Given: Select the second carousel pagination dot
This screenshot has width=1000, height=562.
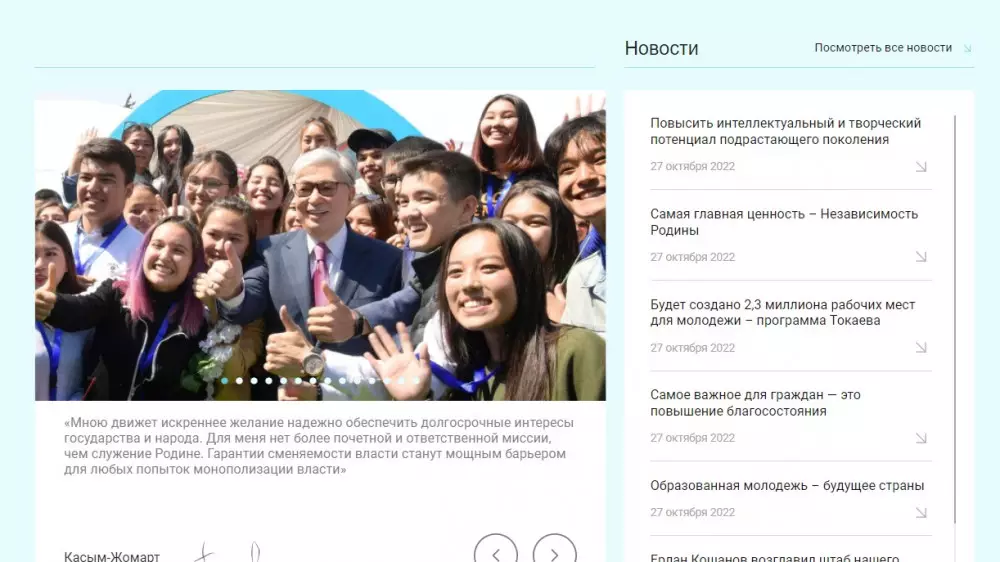Looking at the screenshot, I should pos(239,381).
